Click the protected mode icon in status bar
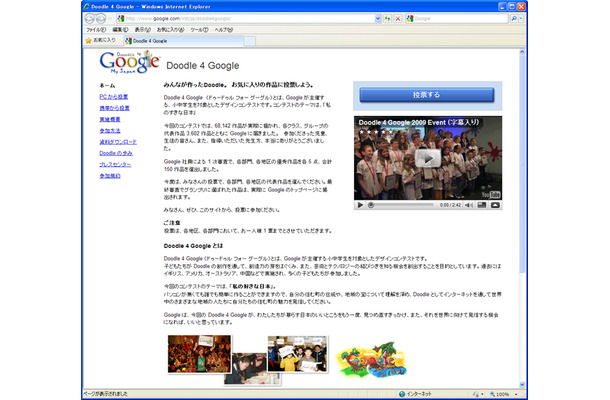The width and height of the screenshot is (610, 400). (476, 394)
